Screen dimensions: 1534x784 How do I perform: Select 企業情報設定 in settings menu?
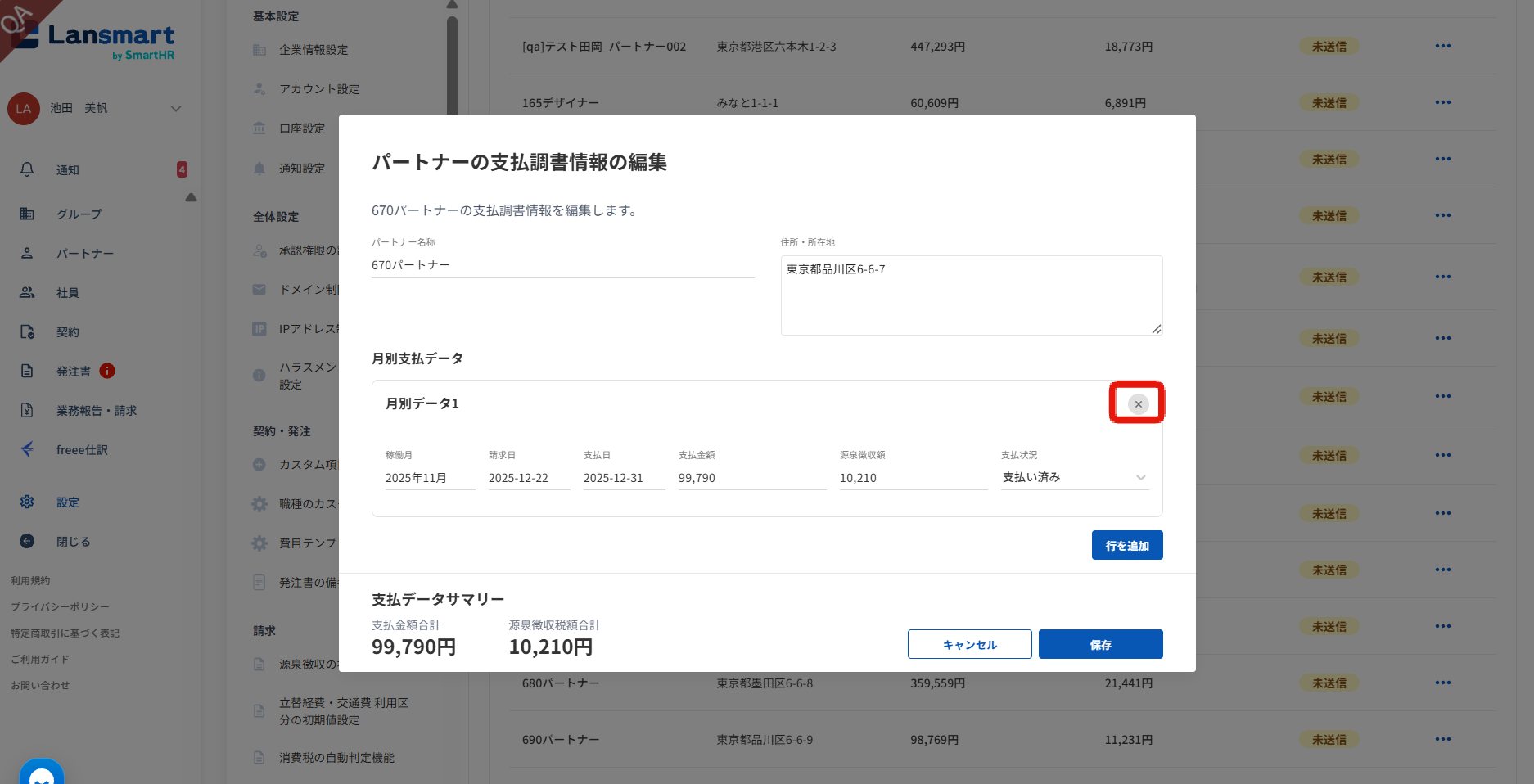point(314,50)
